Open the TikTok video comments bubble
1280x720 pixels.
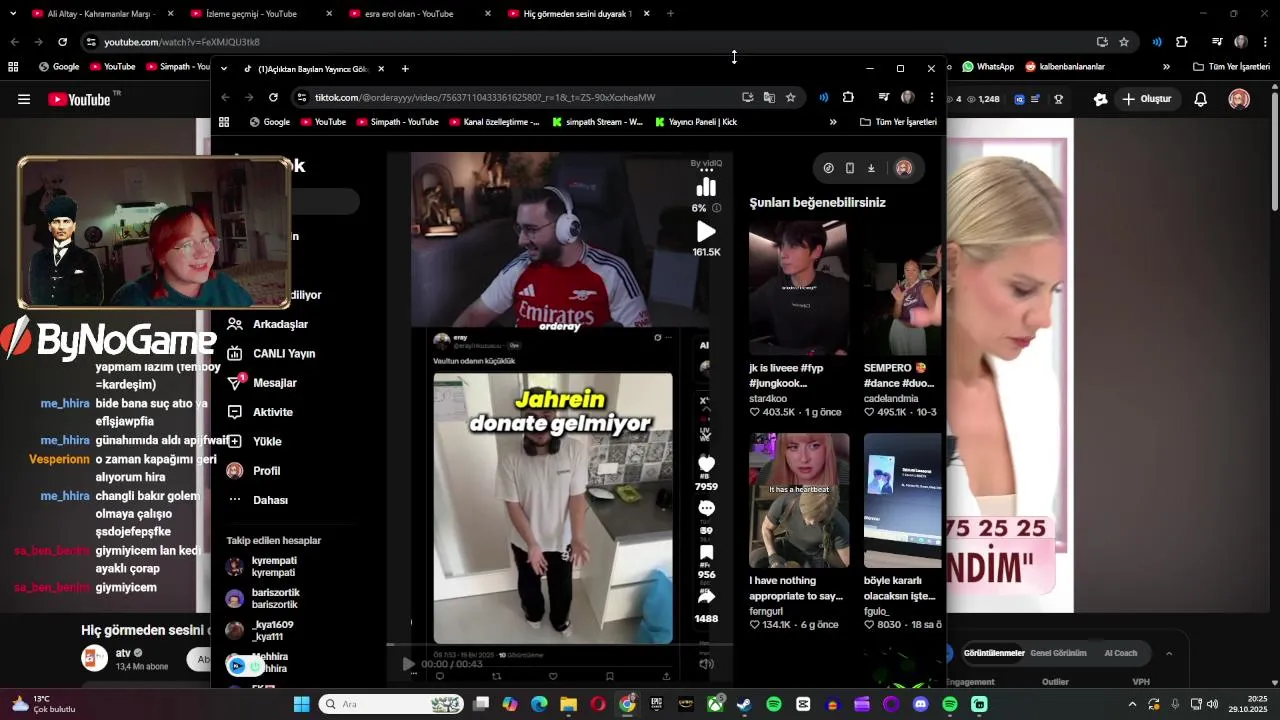[706, 508]
